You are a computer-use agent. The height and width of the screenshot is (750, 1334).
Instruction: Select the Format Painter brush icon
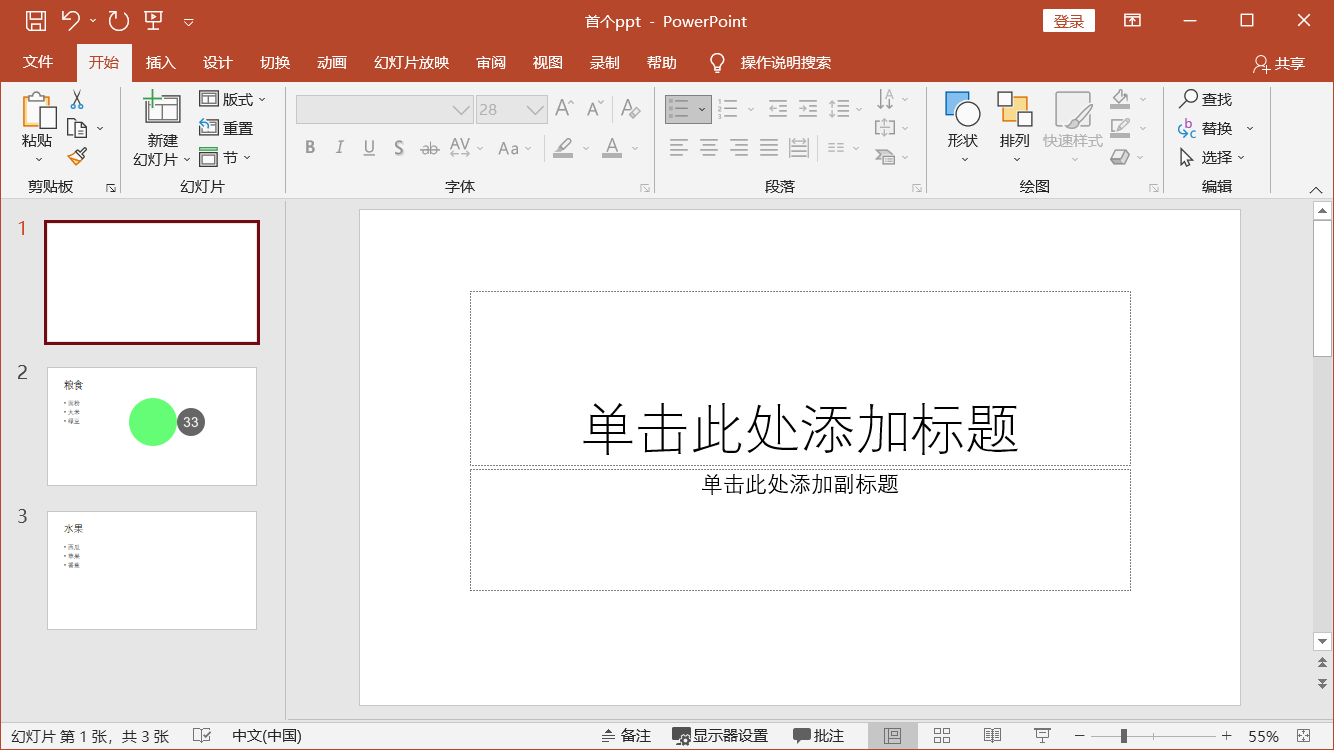77,156
